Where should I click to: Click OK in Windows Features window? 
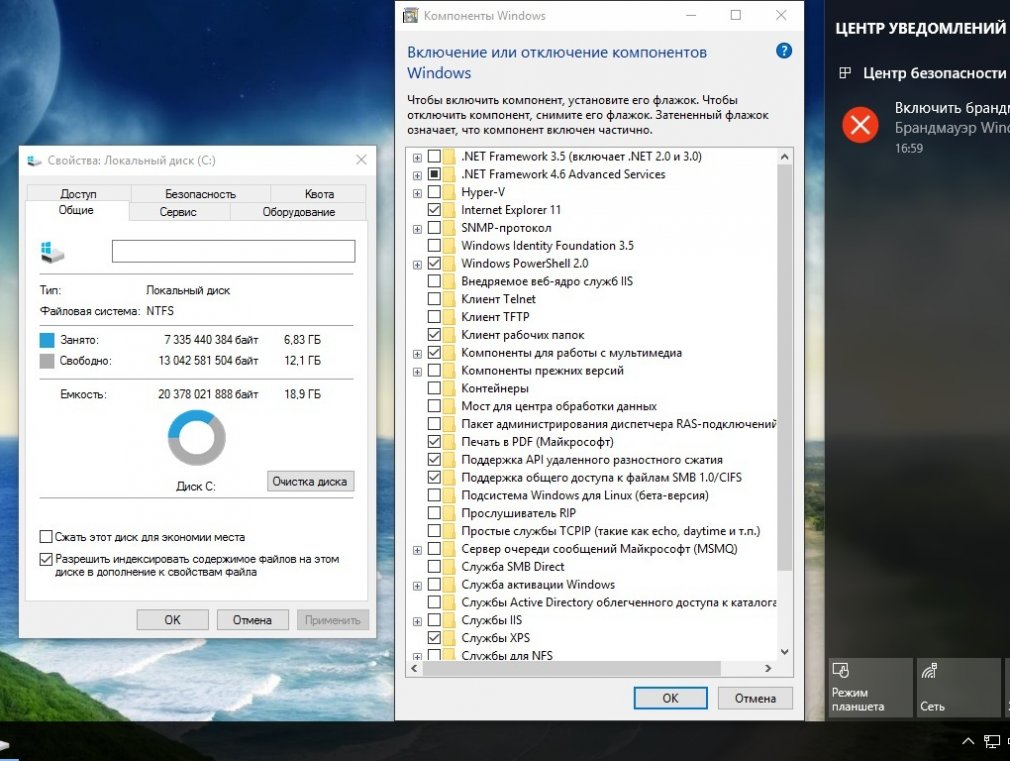tap(670, 698)
